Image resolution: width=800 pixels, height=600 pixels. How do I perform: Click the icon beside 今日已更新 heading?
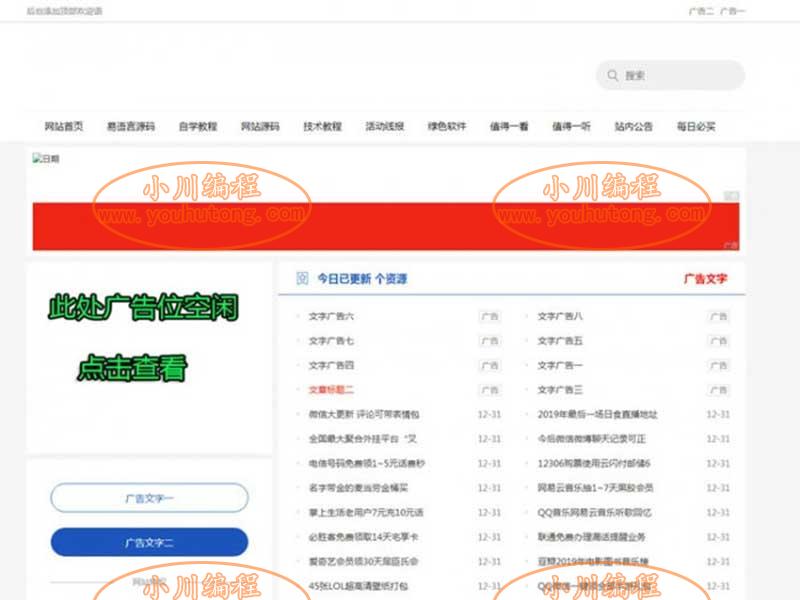(302, 278)
